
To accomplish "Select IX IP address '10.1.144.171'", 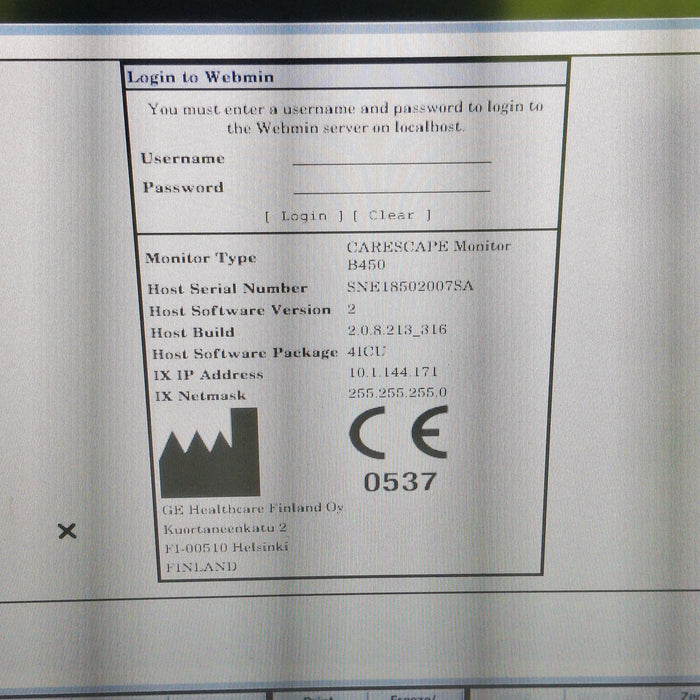I will click(393, 372).
